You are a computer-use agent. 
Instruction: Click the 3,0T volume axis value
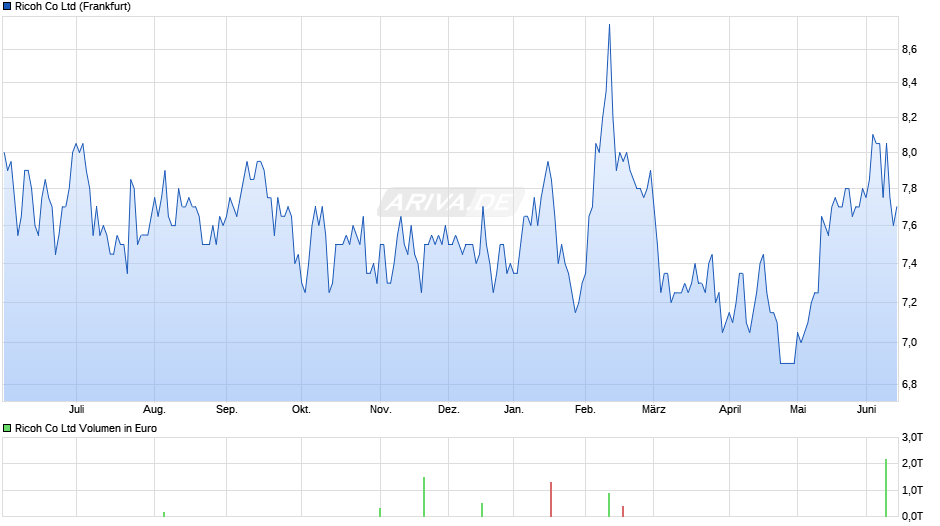coord(912,437)
